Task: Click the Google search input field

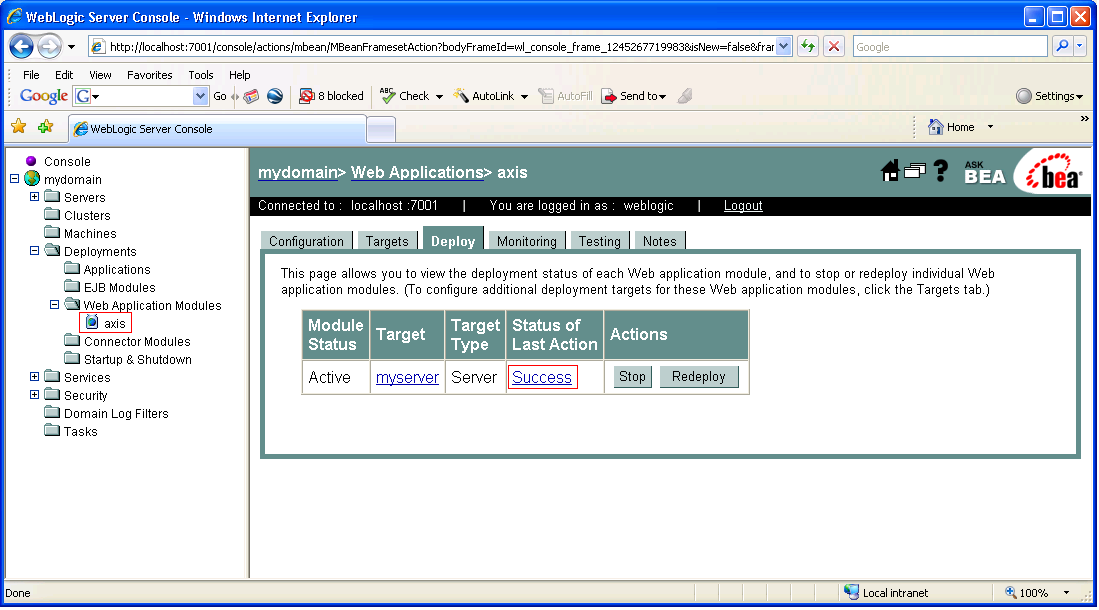Action: [x=950, y=47]
